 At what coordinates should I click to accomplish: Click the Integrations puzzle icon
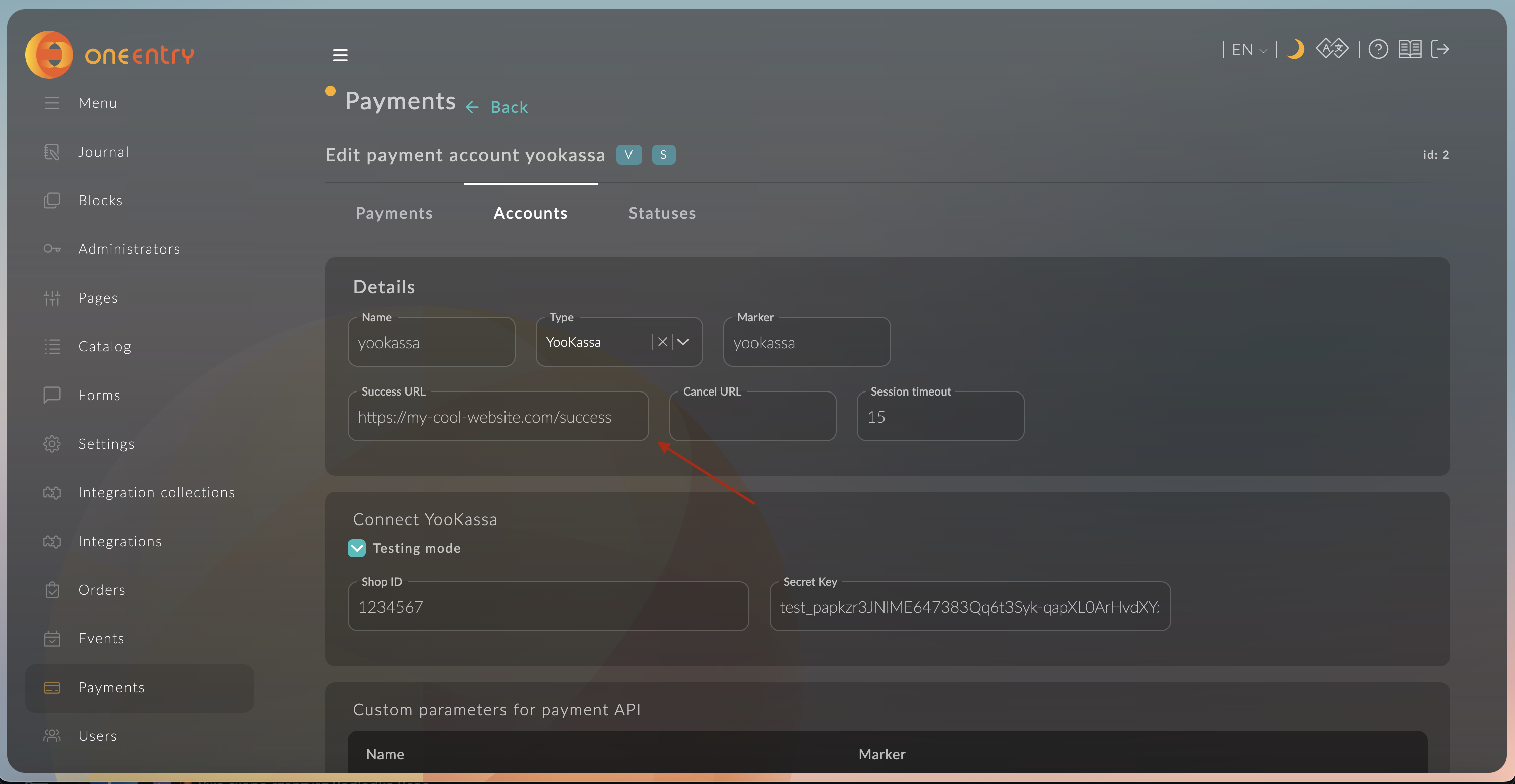point(52,541)
